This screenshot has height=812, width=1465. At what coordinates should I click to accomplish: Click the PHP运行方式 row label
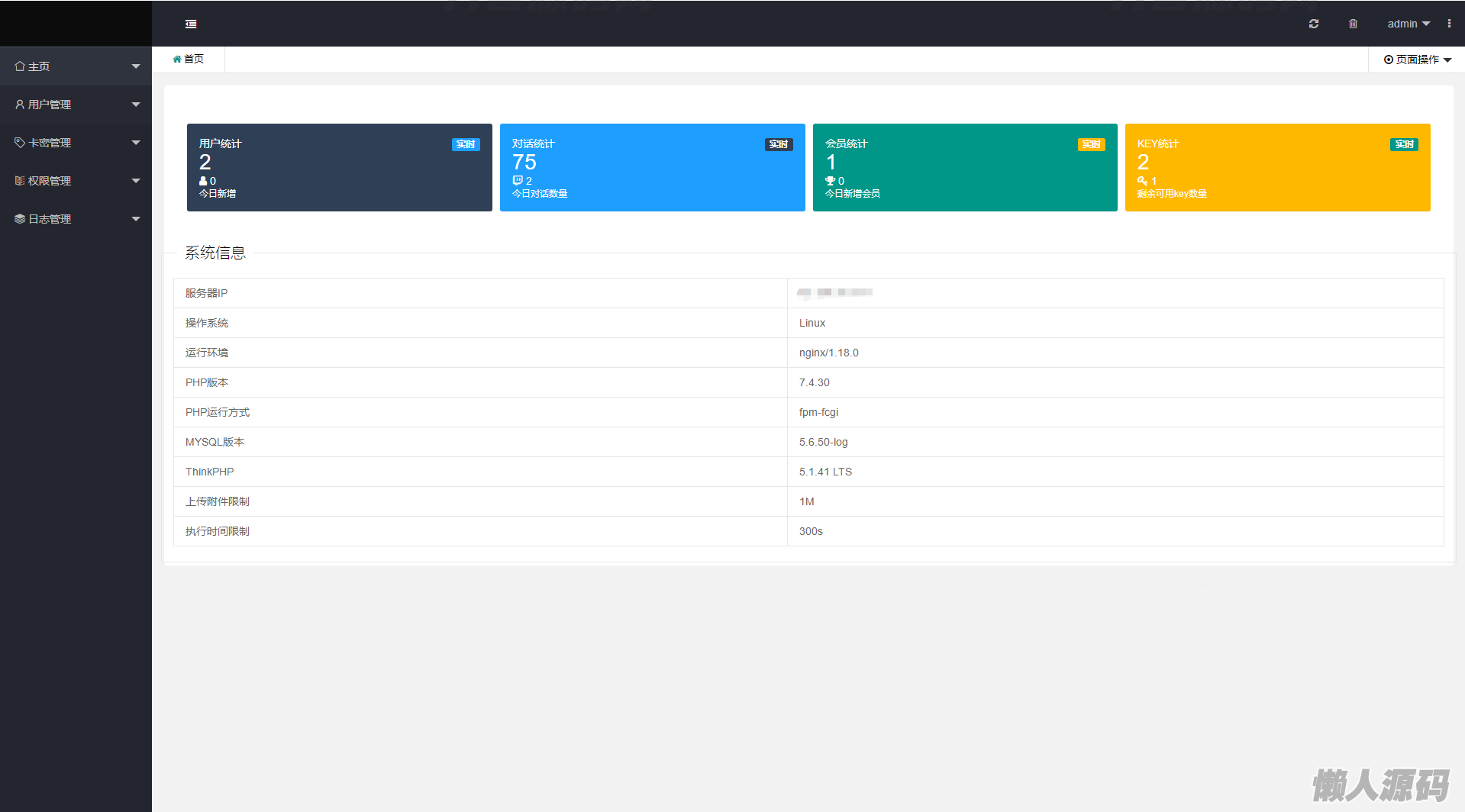[218, 412]
